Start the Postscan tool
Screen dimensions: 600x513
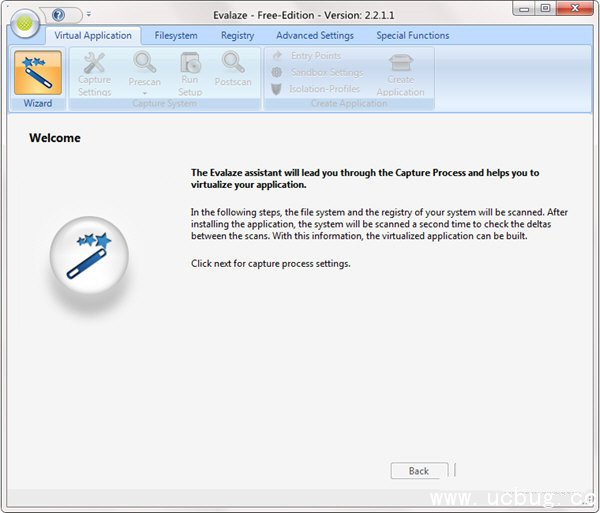coord(233,69)
